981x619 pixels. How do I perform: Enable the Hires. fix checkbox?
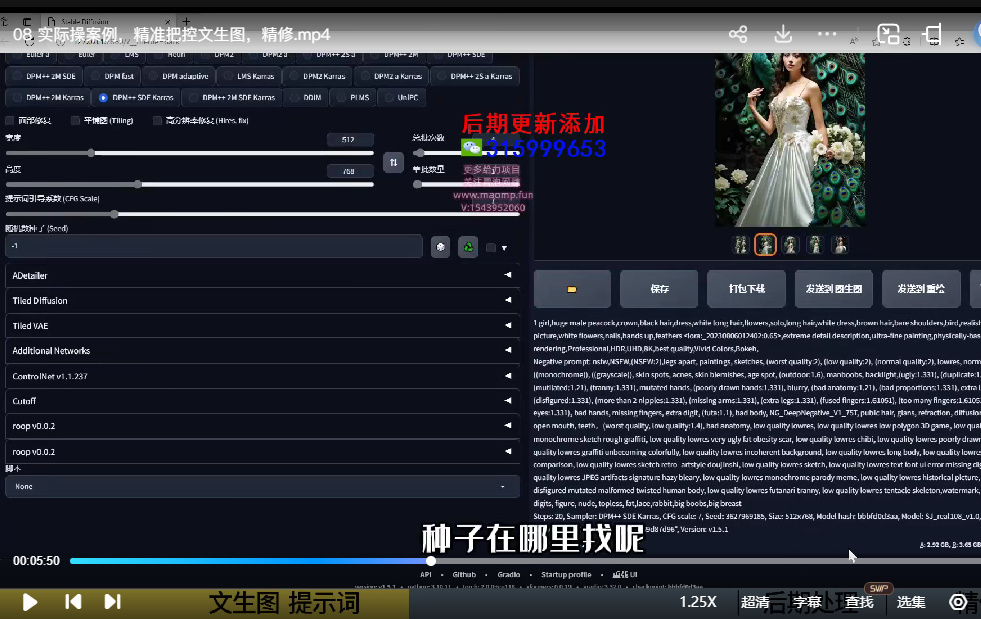157,120
